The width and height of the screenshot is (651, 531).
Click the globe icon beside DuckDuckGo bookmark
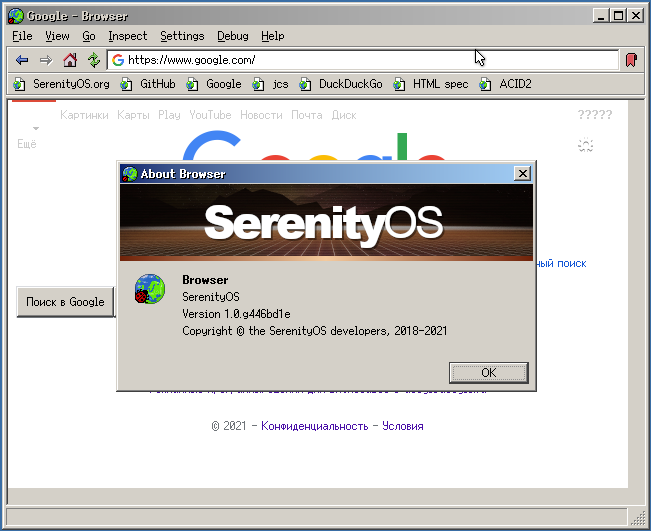click(x=305, y=84)
